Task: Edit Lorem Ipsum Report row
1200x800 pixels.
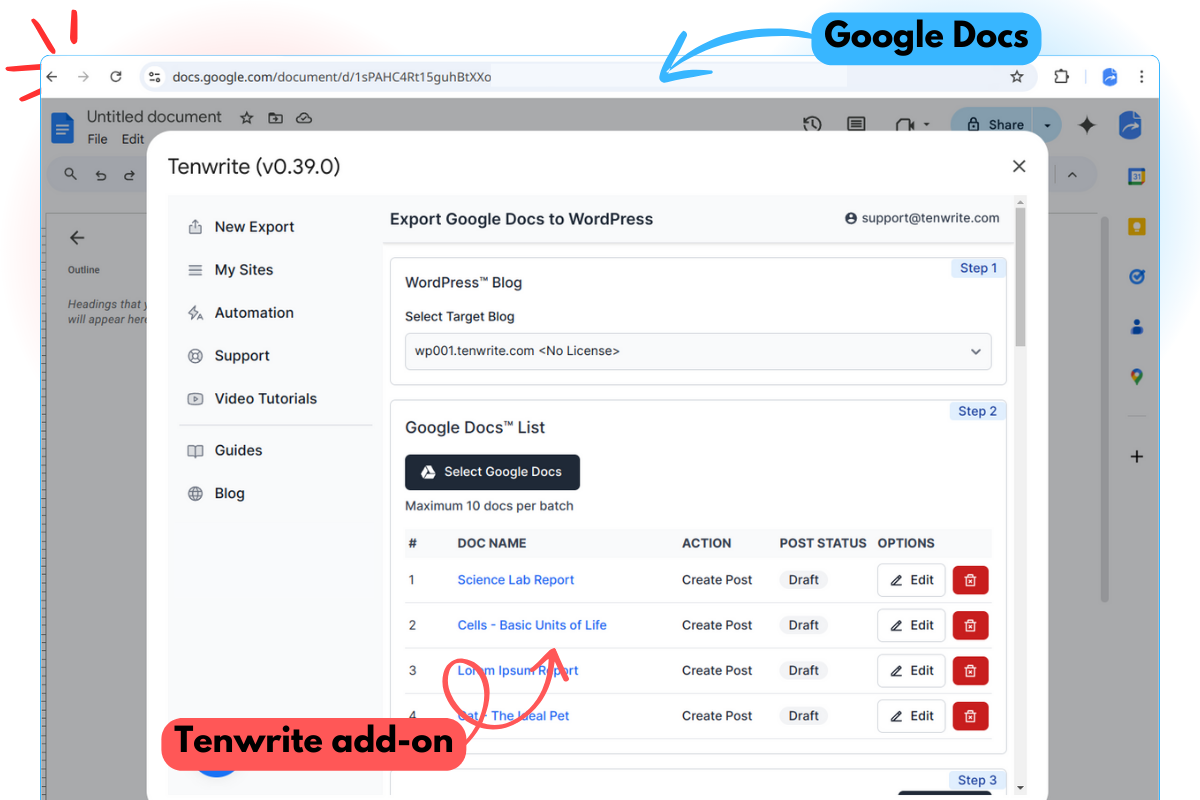Action: coord(911,670)
